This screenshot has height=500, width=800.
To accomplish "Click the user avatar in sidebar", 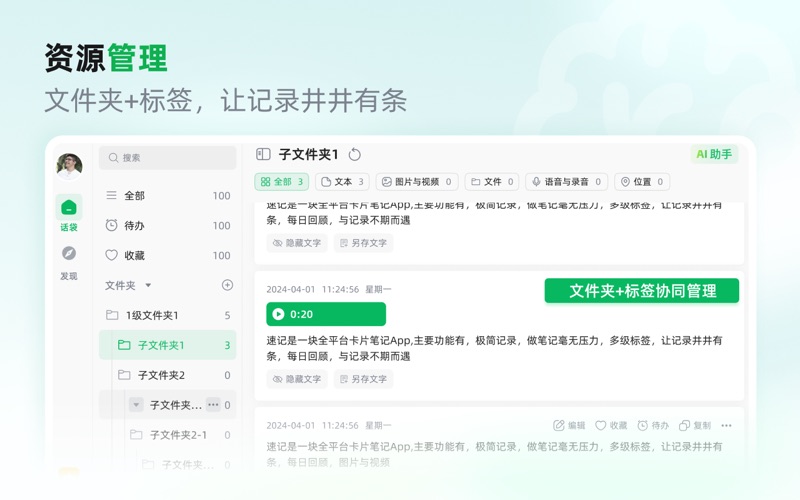I will 69,165.
